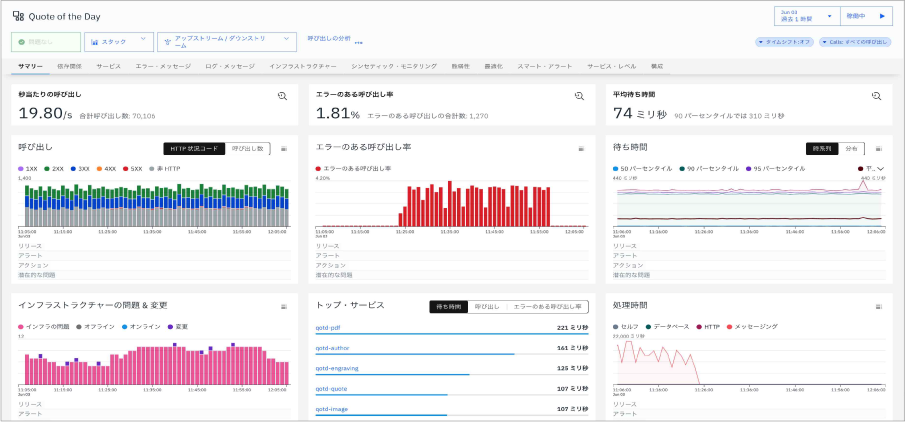905x422 pixels.
Task: Toggle the セルフ legend entry
Action: pos(626,327)
